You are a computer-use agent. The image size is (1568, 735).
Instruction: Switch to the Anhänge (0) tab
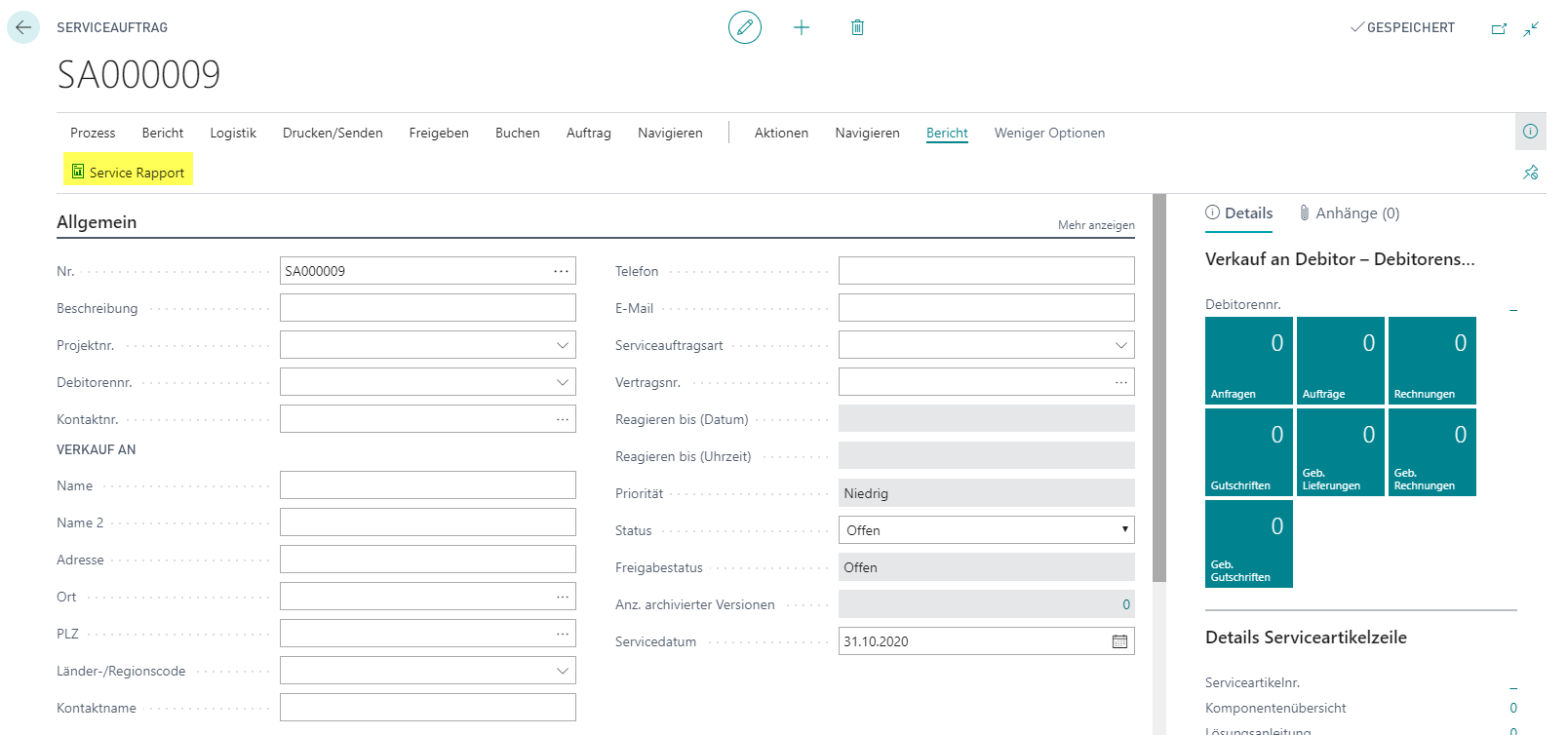1350,213
